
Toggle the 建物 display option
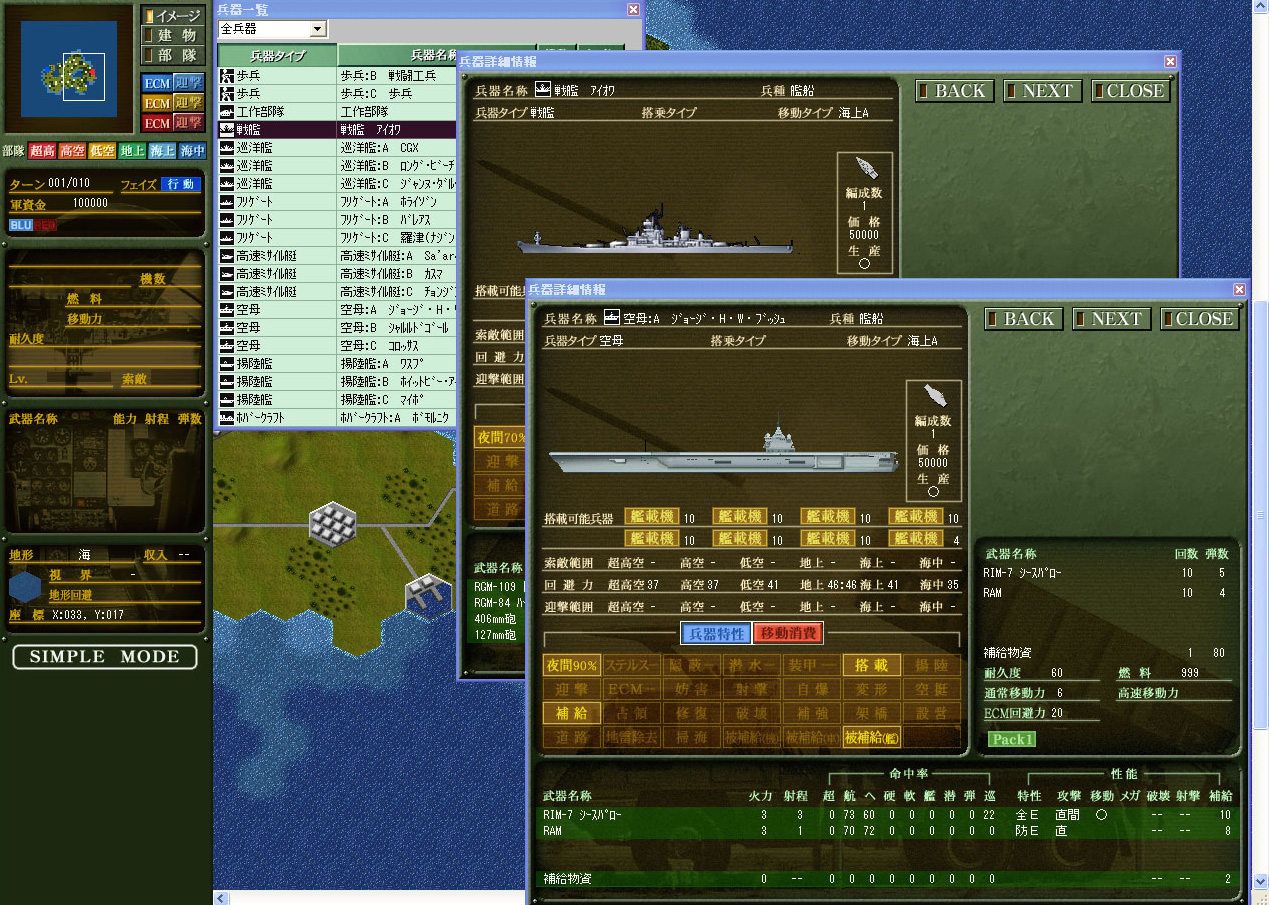pyautogui.click(x=173, y=36)
